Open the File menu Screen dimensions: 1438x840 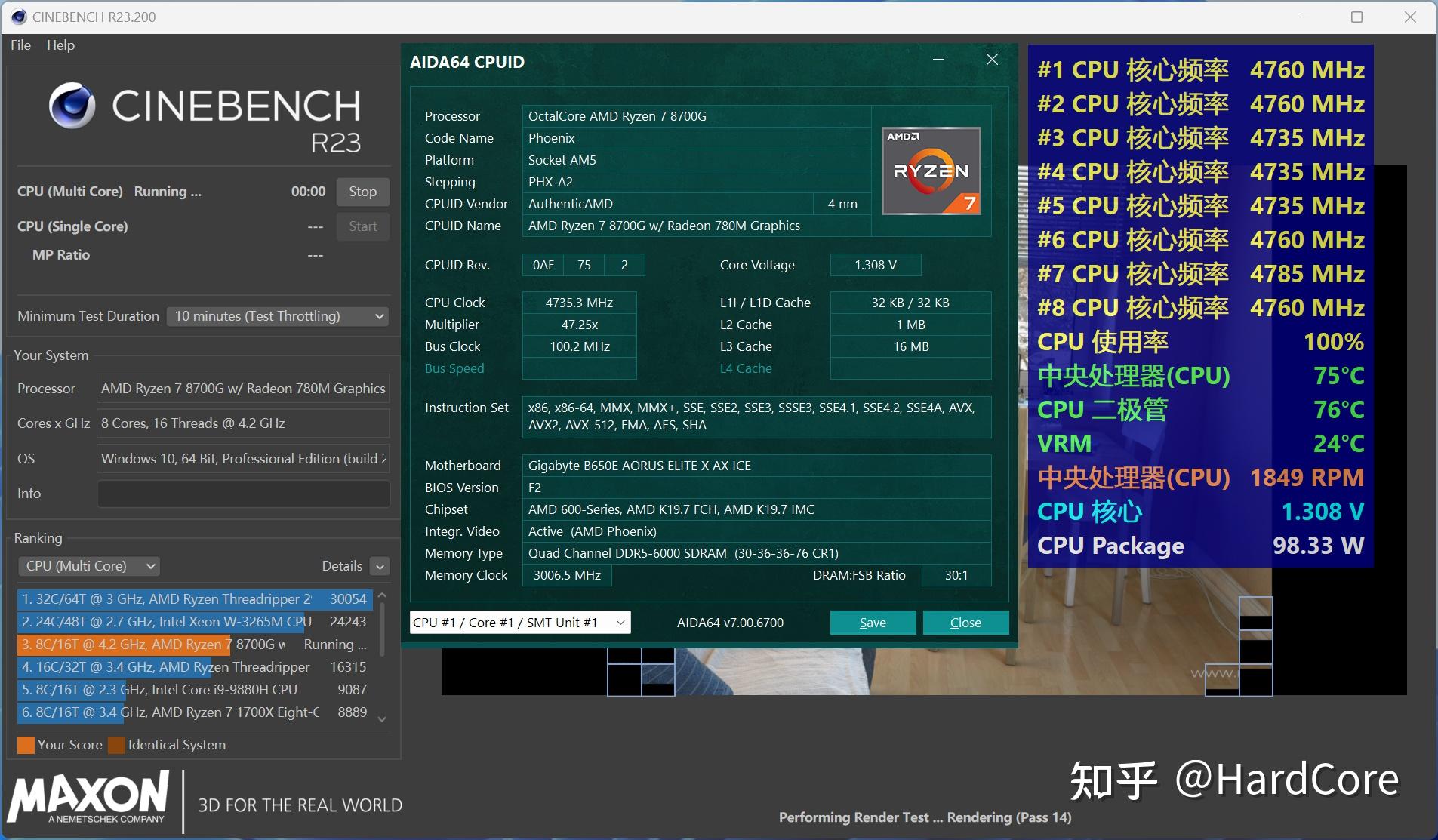pyautogui.click(x=20, y=45)
